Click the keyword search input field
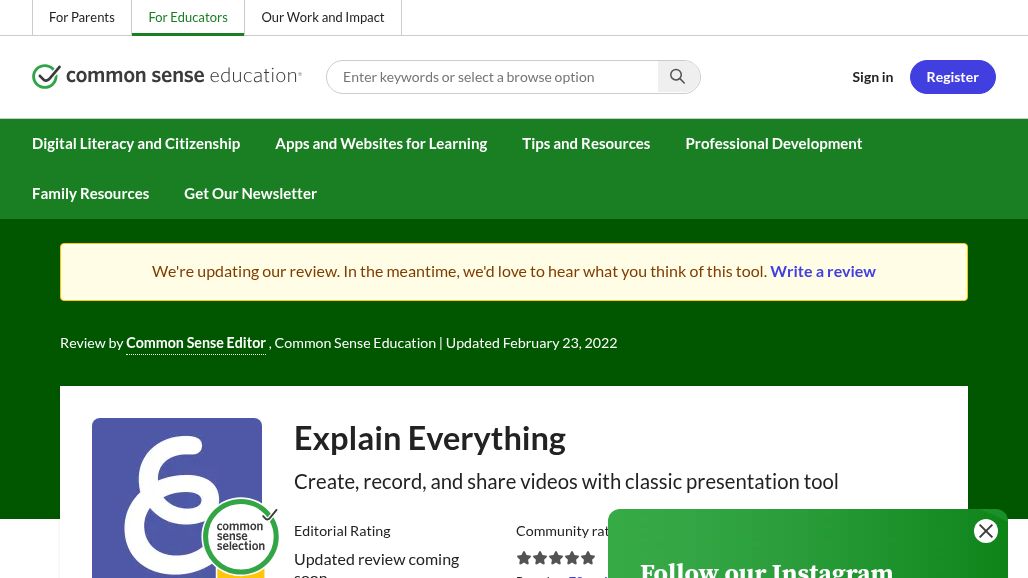The image size is (1028, 578). pyautogui.click(x=495, y=76)
